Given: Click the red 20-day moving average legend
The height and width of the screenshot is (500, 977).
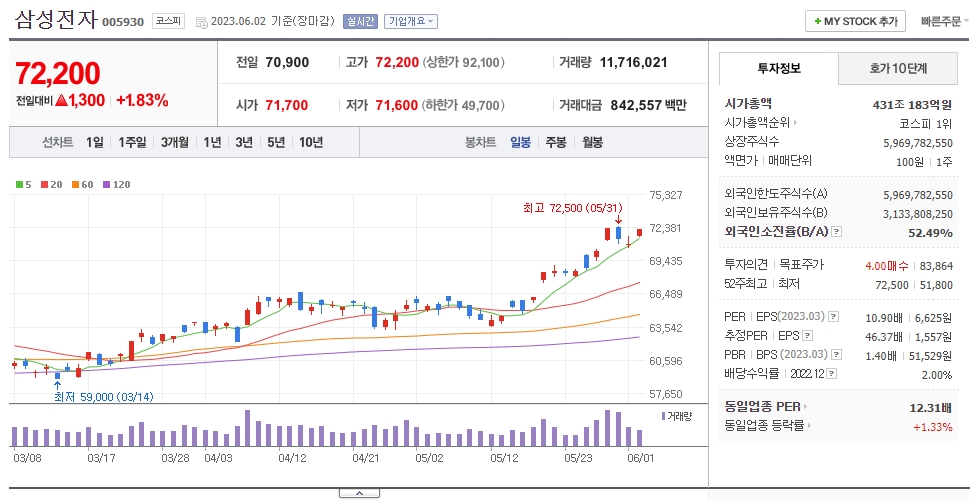Looking at the screenshot, I should [x=51, y=185].
